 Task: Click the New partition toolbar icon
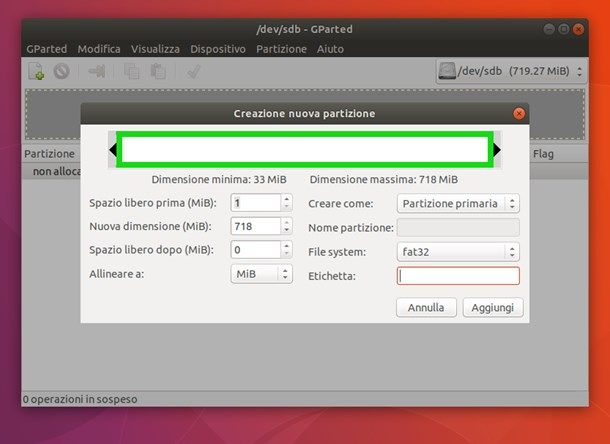click(36, 71)
